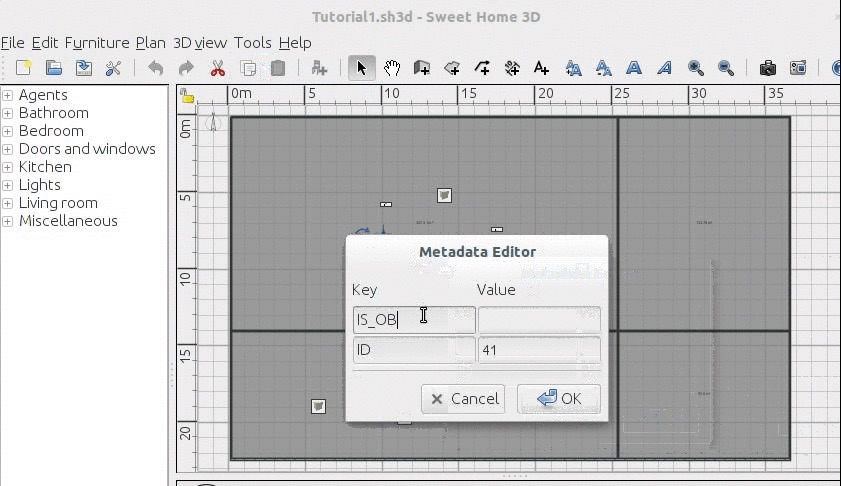841x486 pixels.
Task: Open a home file
Action: (x=54, y=68)
